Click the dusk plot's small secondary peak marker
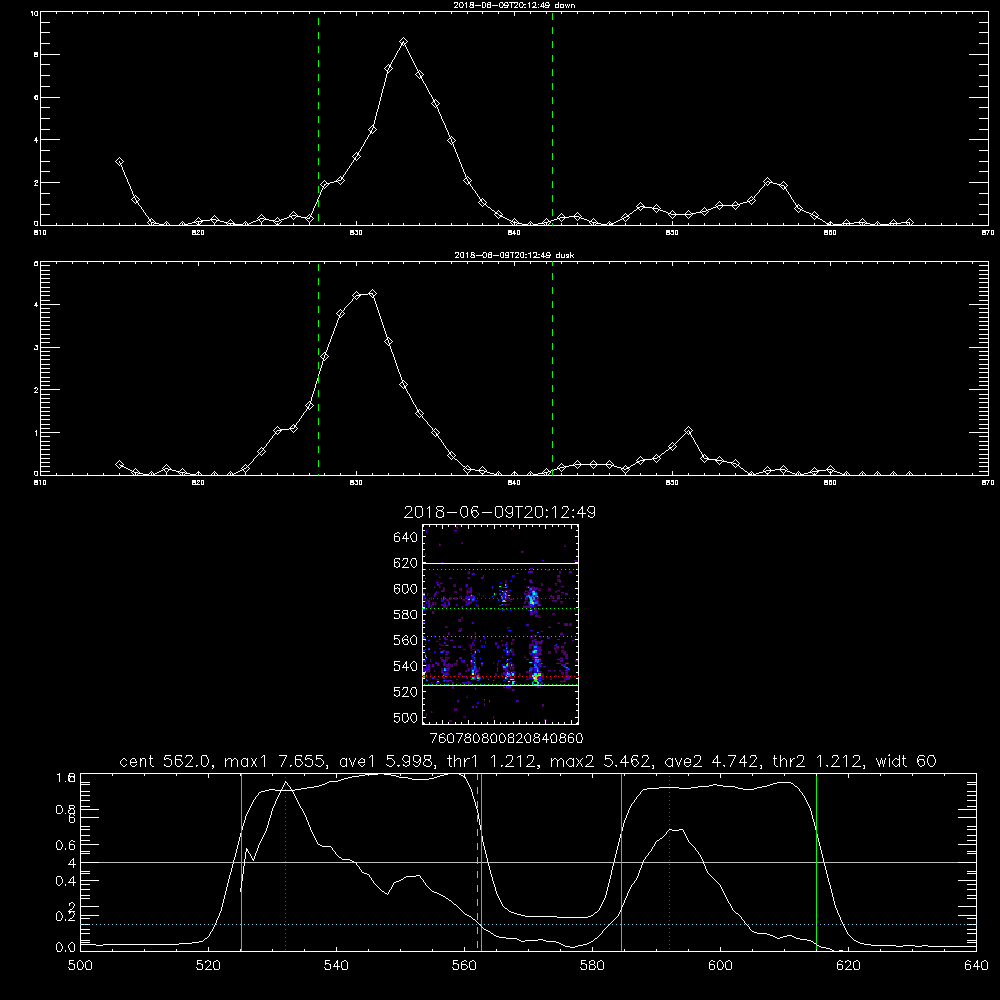 click(x=688, y=430)
